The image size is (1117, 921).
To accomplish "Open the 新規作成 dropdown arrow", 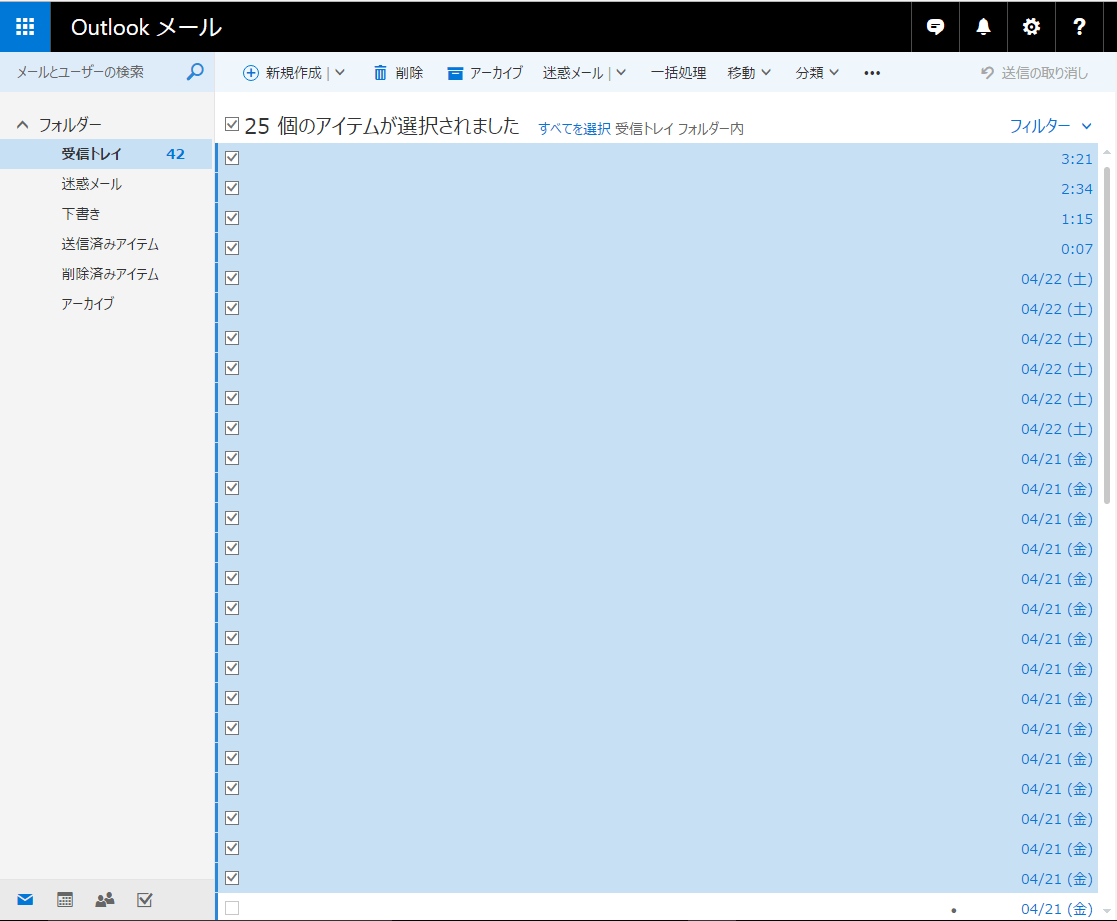I will click(339, 72).
